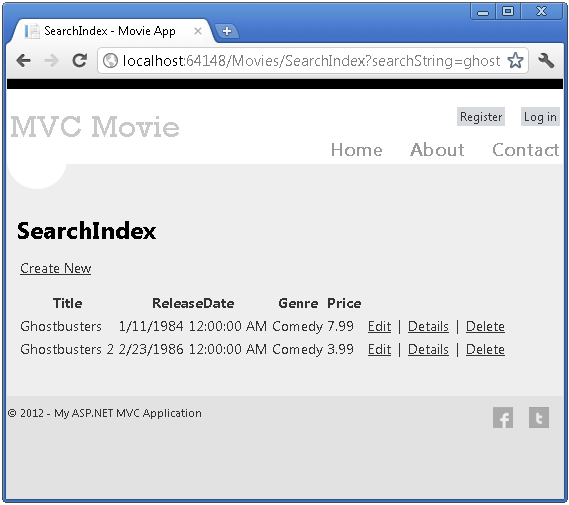Viewport: 569px width, 505px height.
Task: Click the Title column header
Action: pyautogui.click(x=67, y=303)
